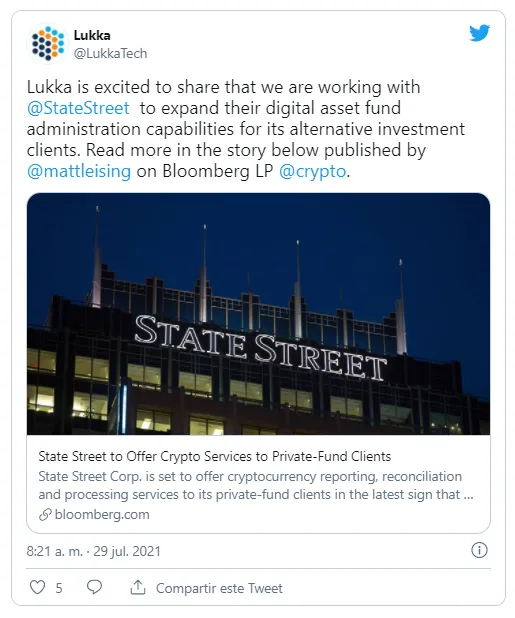The height and width of the screenshot is (618, 515).
Task: Like the tweet with heart icon
Action: point(37,587)
